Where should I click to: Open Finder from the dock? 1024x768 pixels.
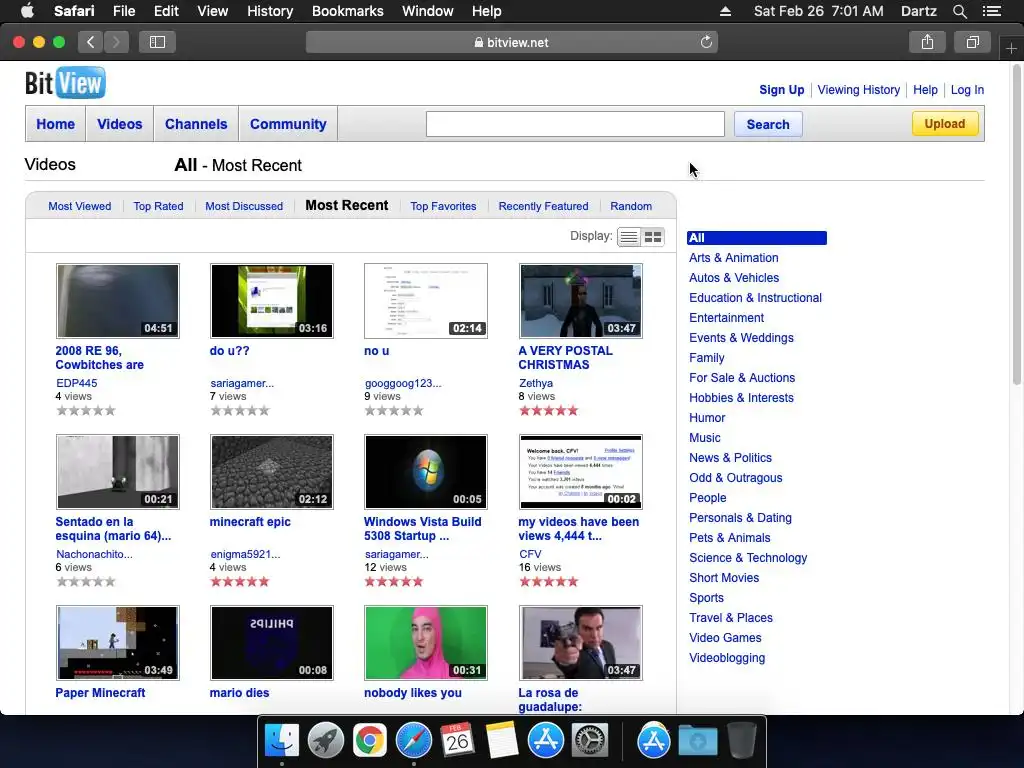pyautogui.click(x=282, y=741)
